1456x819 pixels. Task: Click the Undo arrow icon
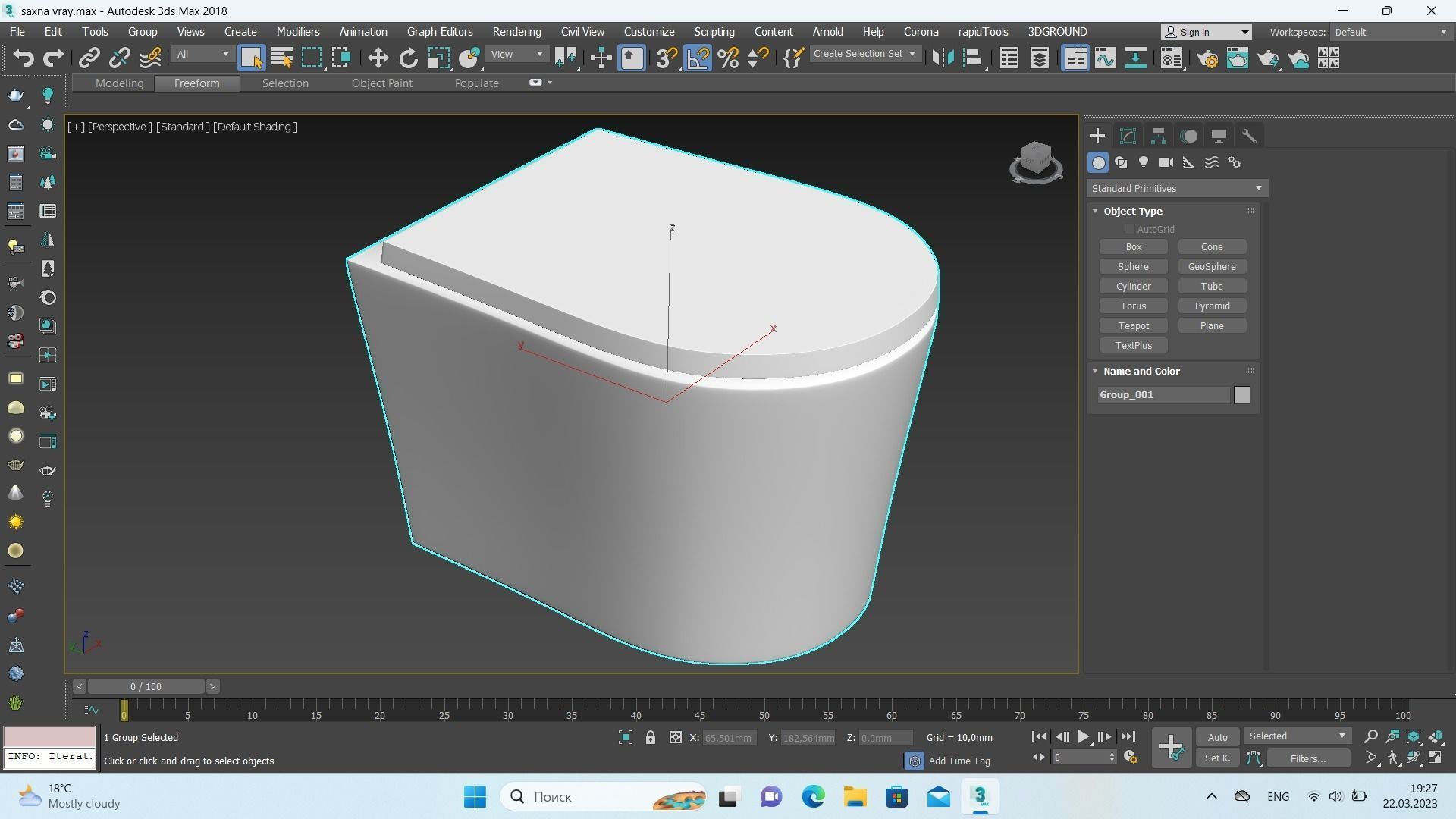point(24,58)
